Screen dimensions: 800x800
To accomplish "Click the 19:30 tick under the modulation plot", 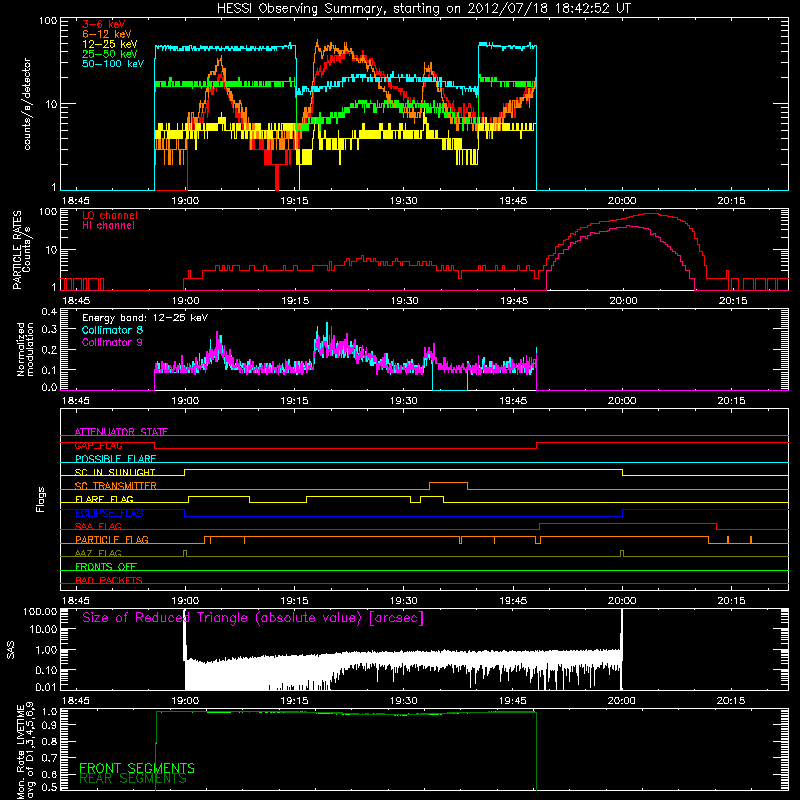I will pos(404,401).
